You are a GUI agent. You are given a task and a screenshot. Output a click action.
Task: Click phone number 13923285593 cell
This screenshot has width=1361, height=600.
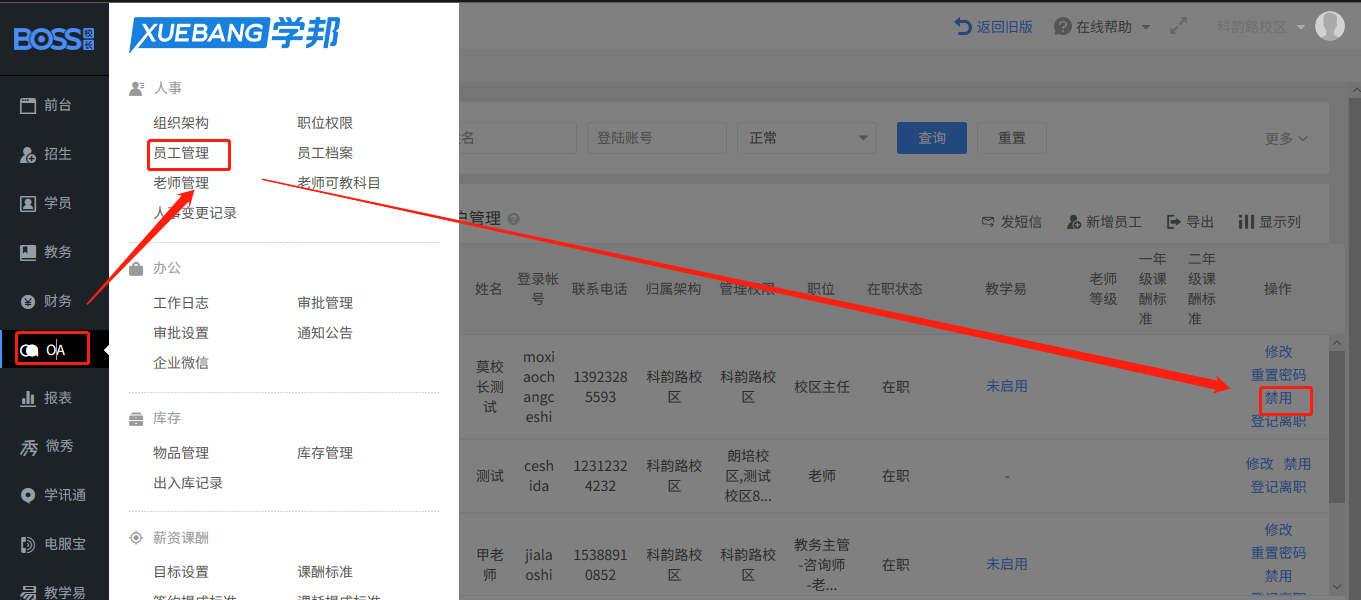[600, 387]
